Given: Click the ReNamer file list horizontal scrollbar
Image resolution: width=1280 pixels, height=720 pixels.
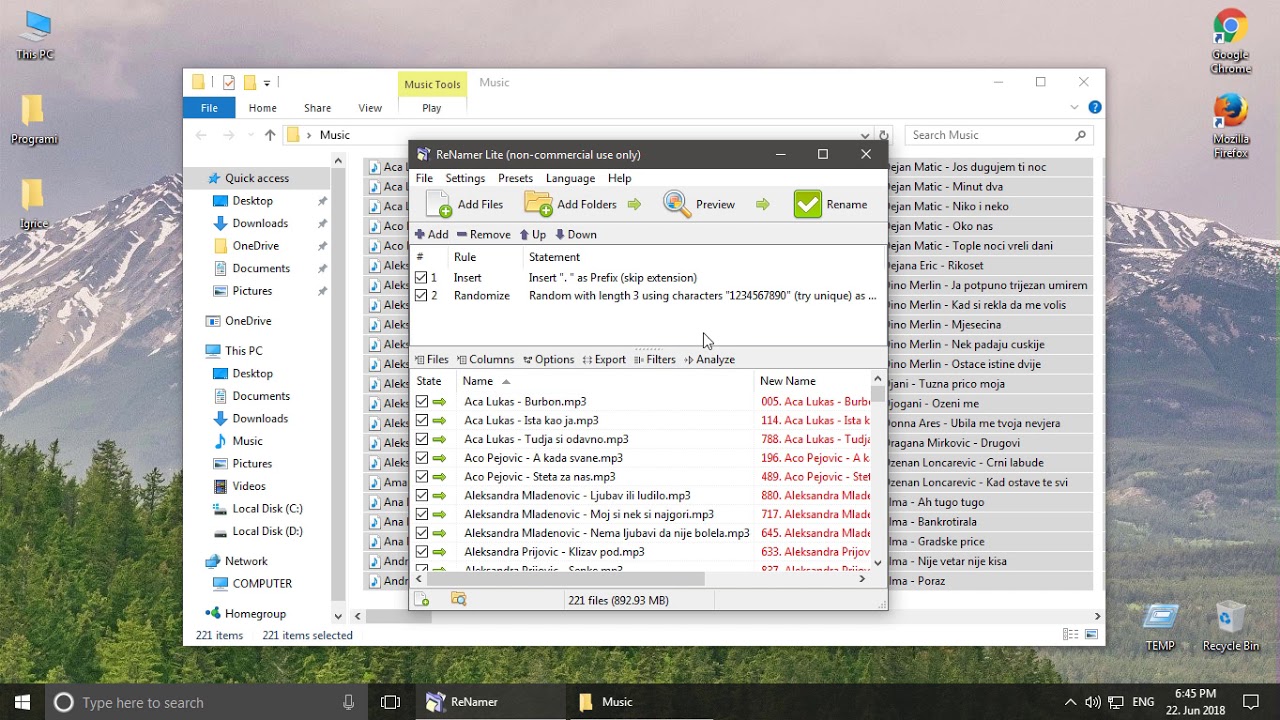Looking at the screenshot, I should pos(565,578).
